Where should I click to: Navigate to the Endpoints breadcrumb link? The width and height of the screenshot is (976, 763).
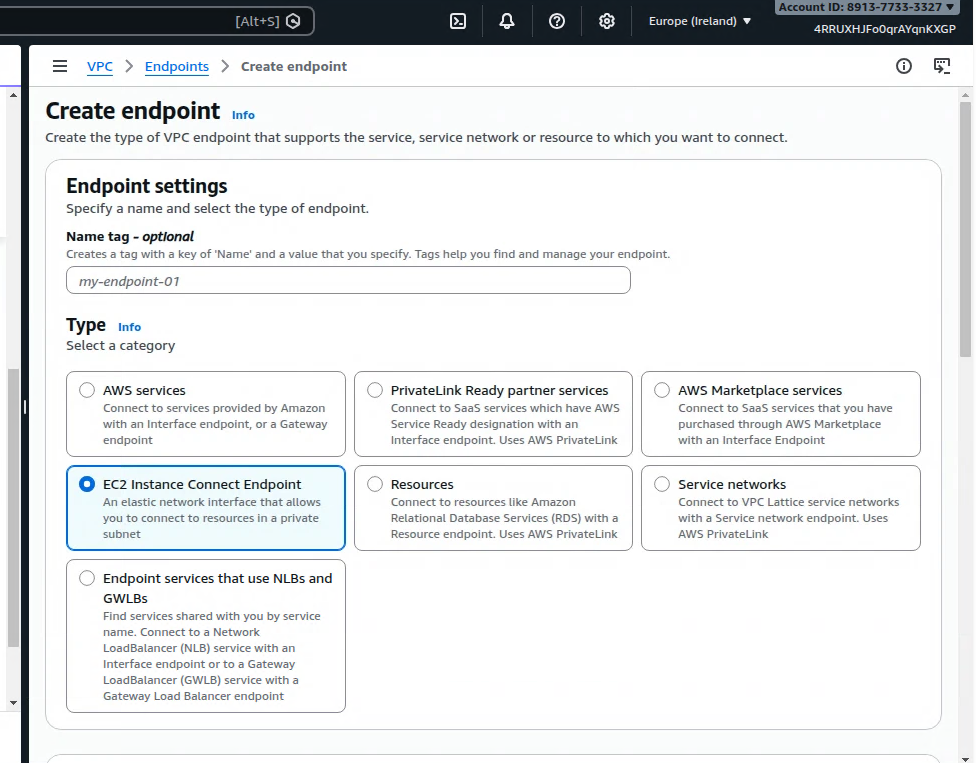[177, 67]
